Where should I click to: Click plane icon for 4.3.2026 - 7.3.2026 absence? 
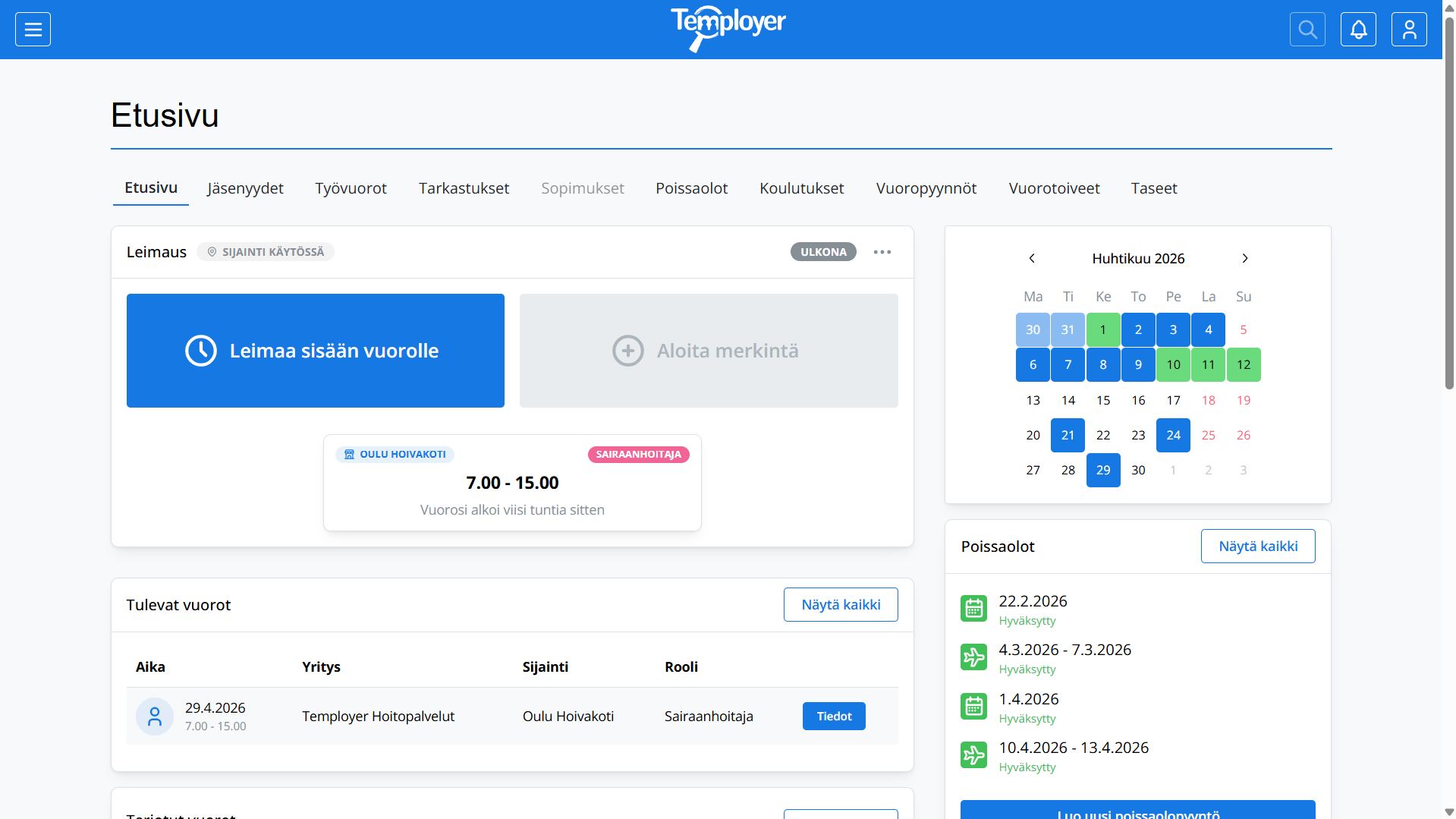click(973, 657)
